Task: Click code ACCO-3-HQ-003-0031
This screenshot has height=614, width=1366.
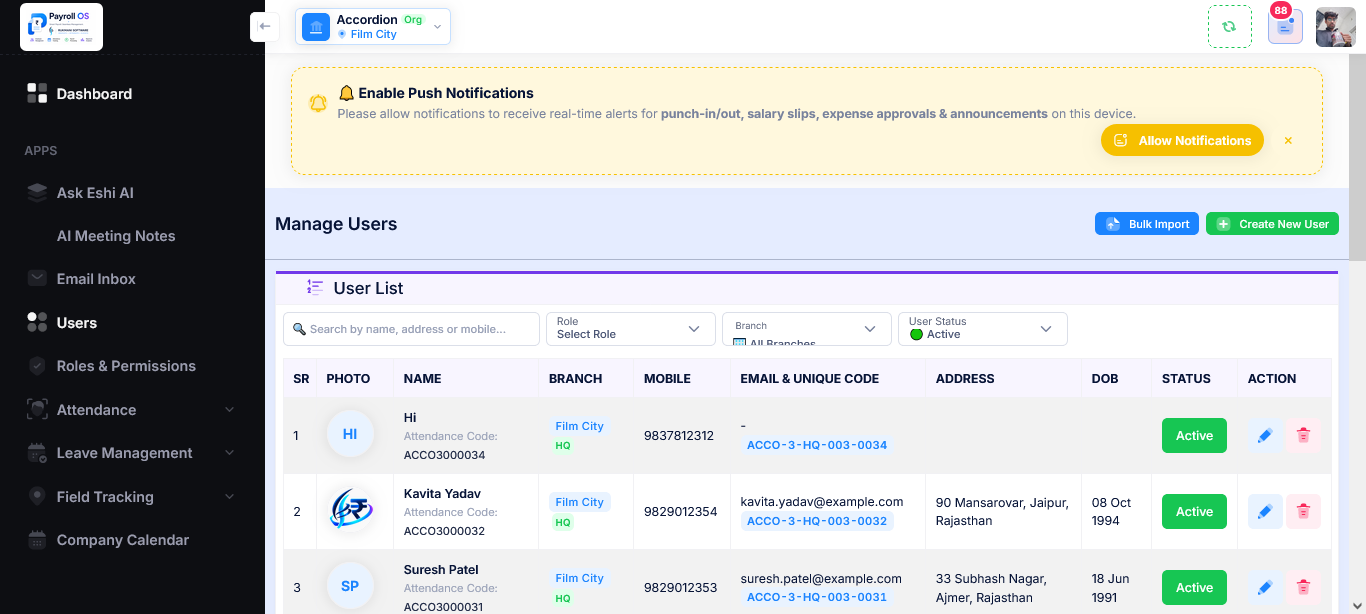Action: tap(817, 597)
